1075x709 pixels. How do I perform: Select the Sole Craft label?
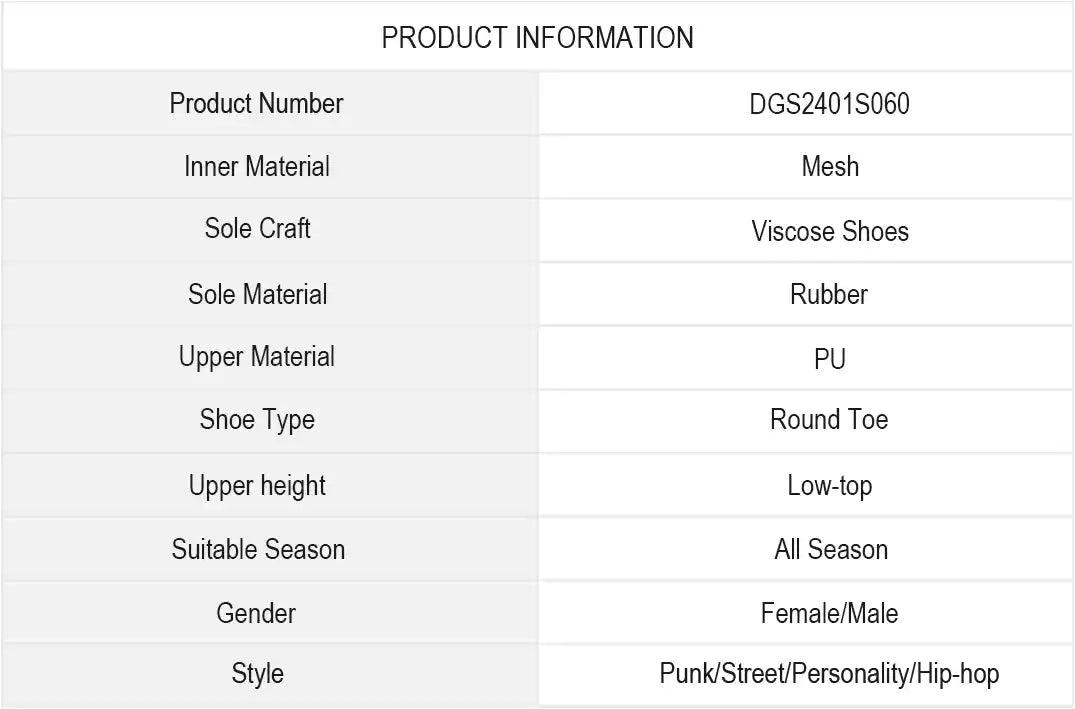tap(257, 228)
